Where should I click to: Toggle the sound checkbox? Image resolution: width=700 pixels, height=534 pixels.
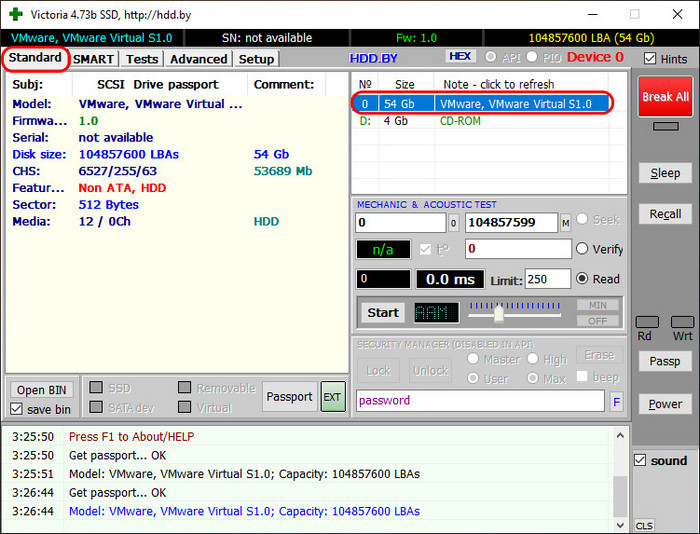click(640, 460)
